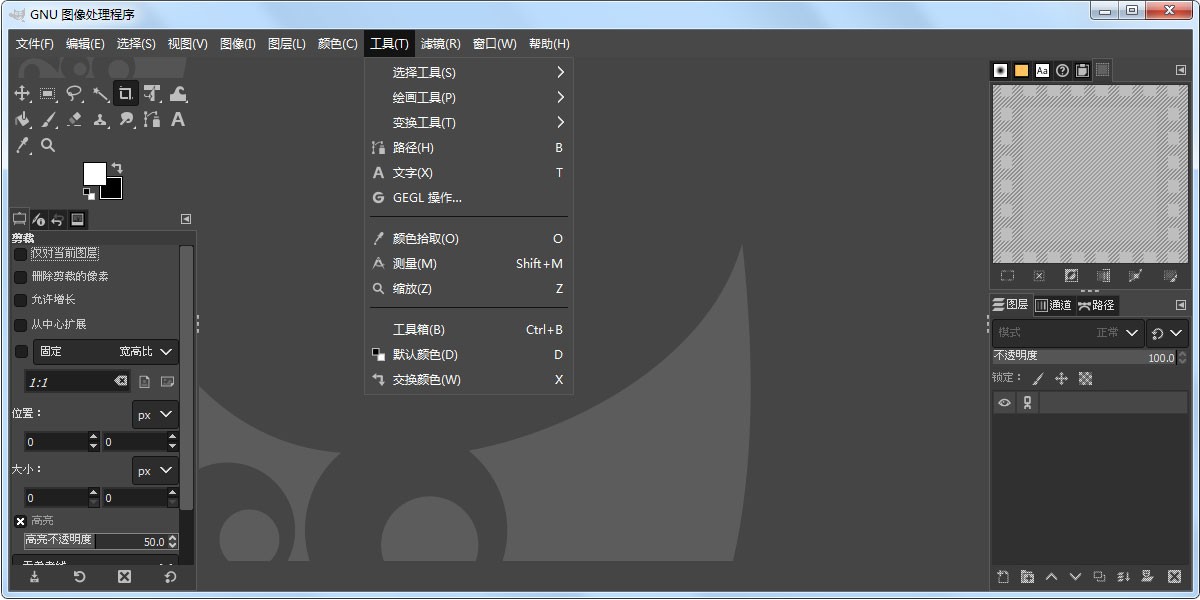Open the 滤镜 menu

coord(439,43)
